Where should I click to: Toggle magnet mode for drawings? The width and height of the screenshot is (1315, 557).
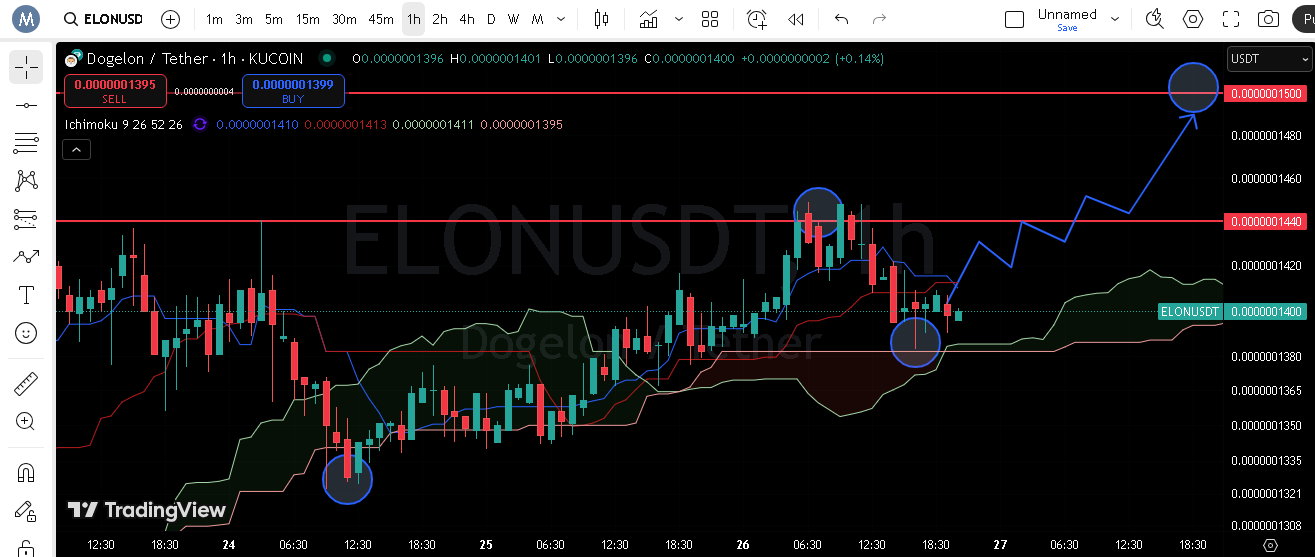[x=26, y=473]
